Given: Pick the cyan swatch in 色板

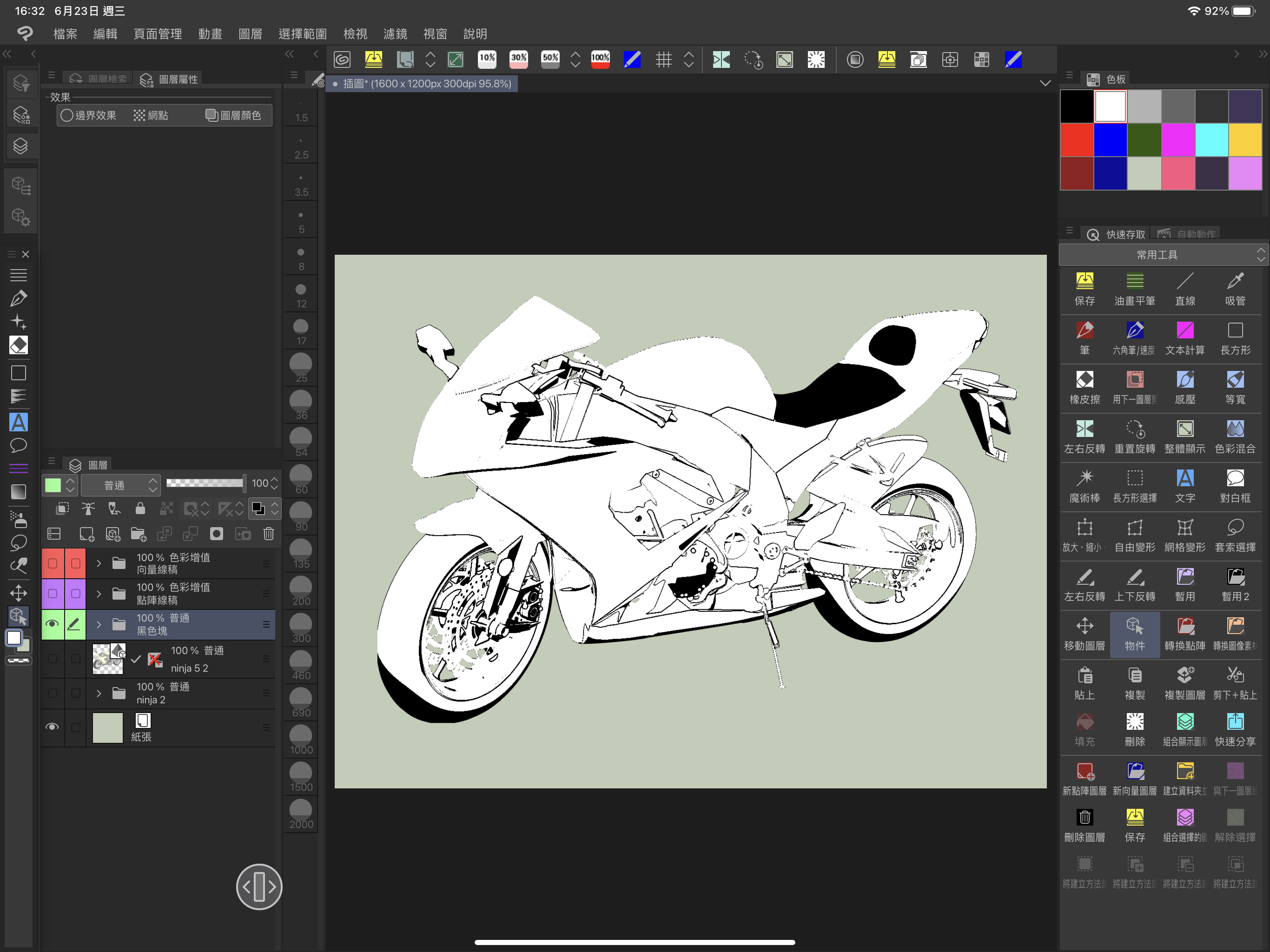Looking at the screenshot, I should [1211, 140].
